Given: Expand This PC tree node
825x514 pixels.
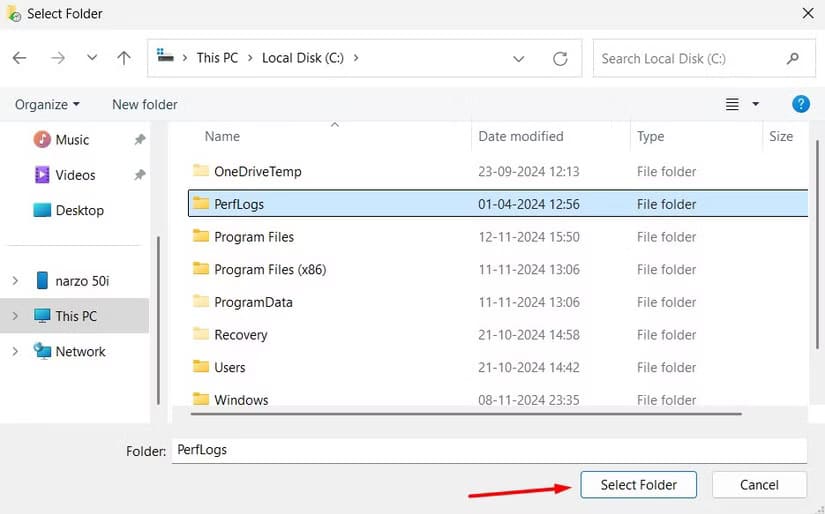Looking at the screenshot, I should [x=15, y=316].
